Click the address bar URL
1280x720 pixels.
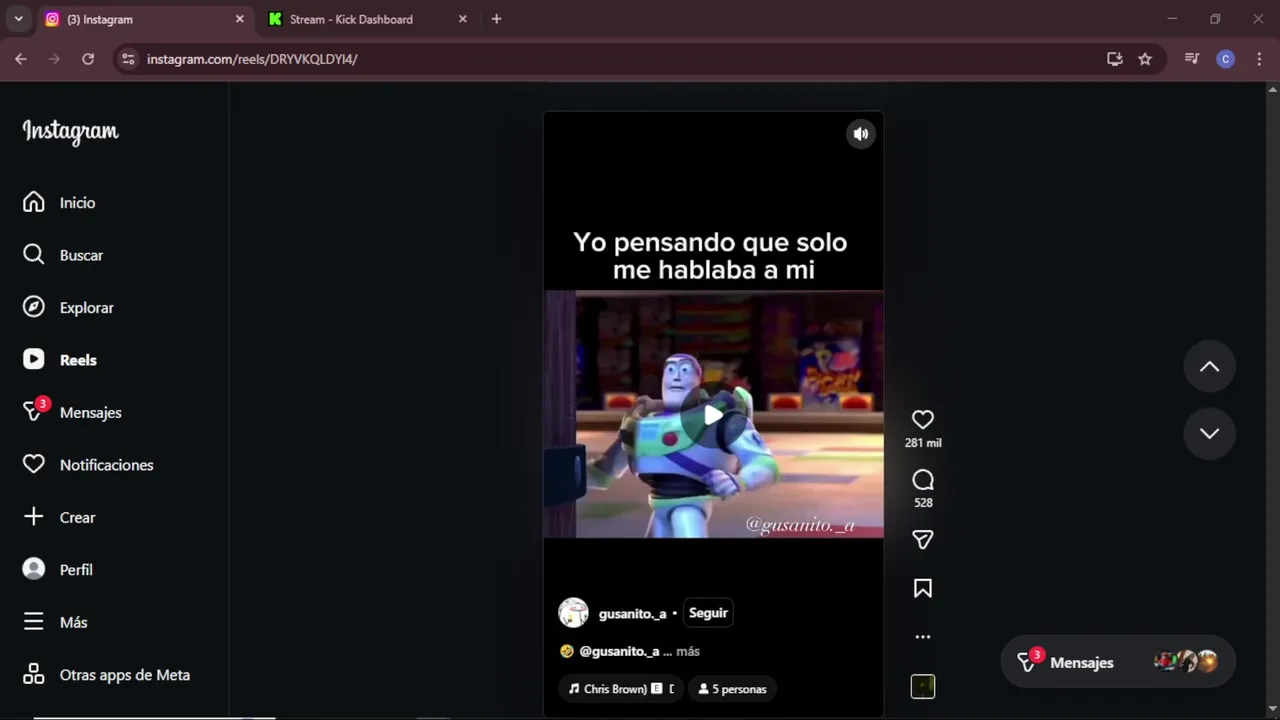252,59
